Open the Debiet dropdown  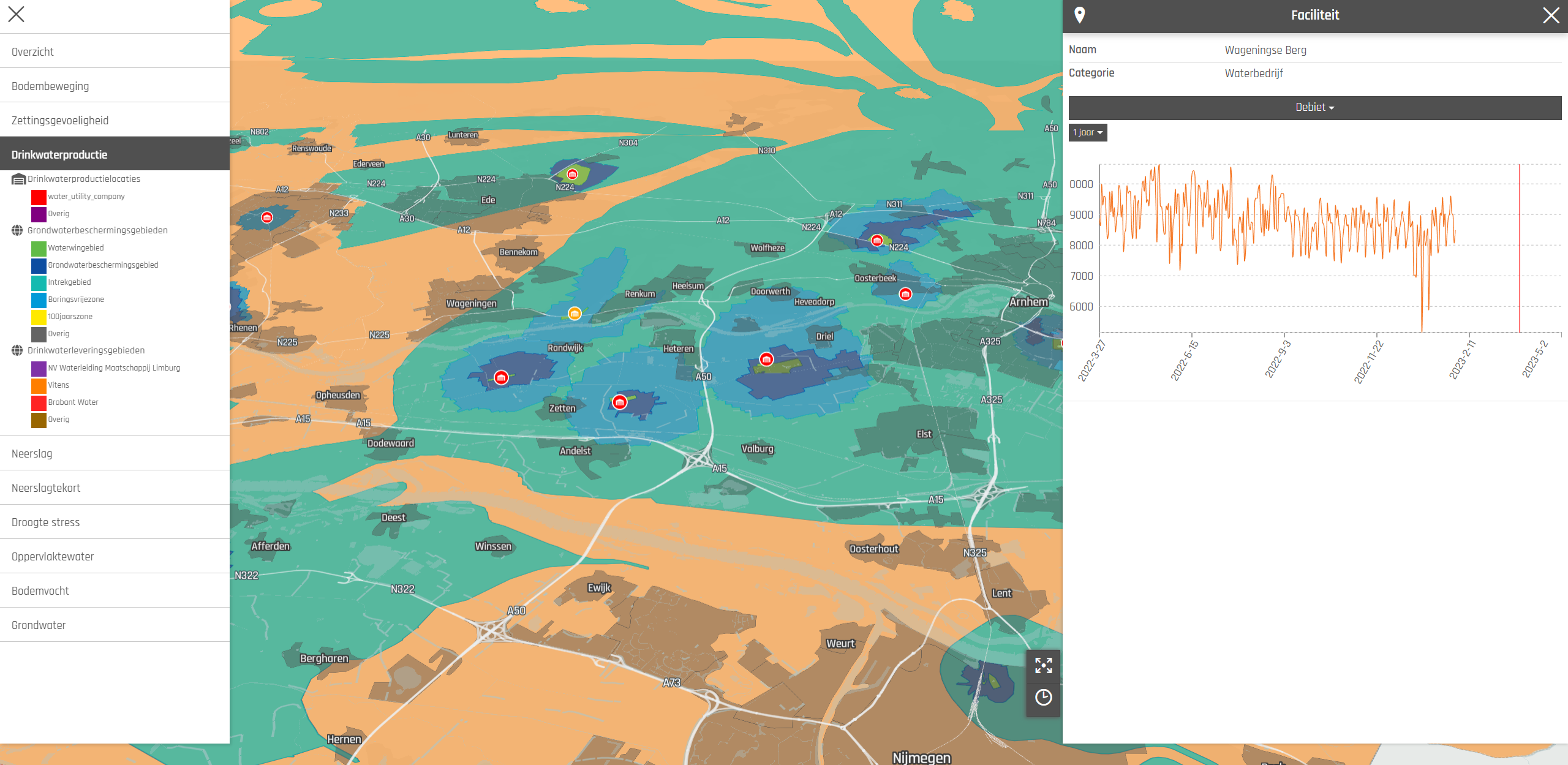[x=1314, y=107]
